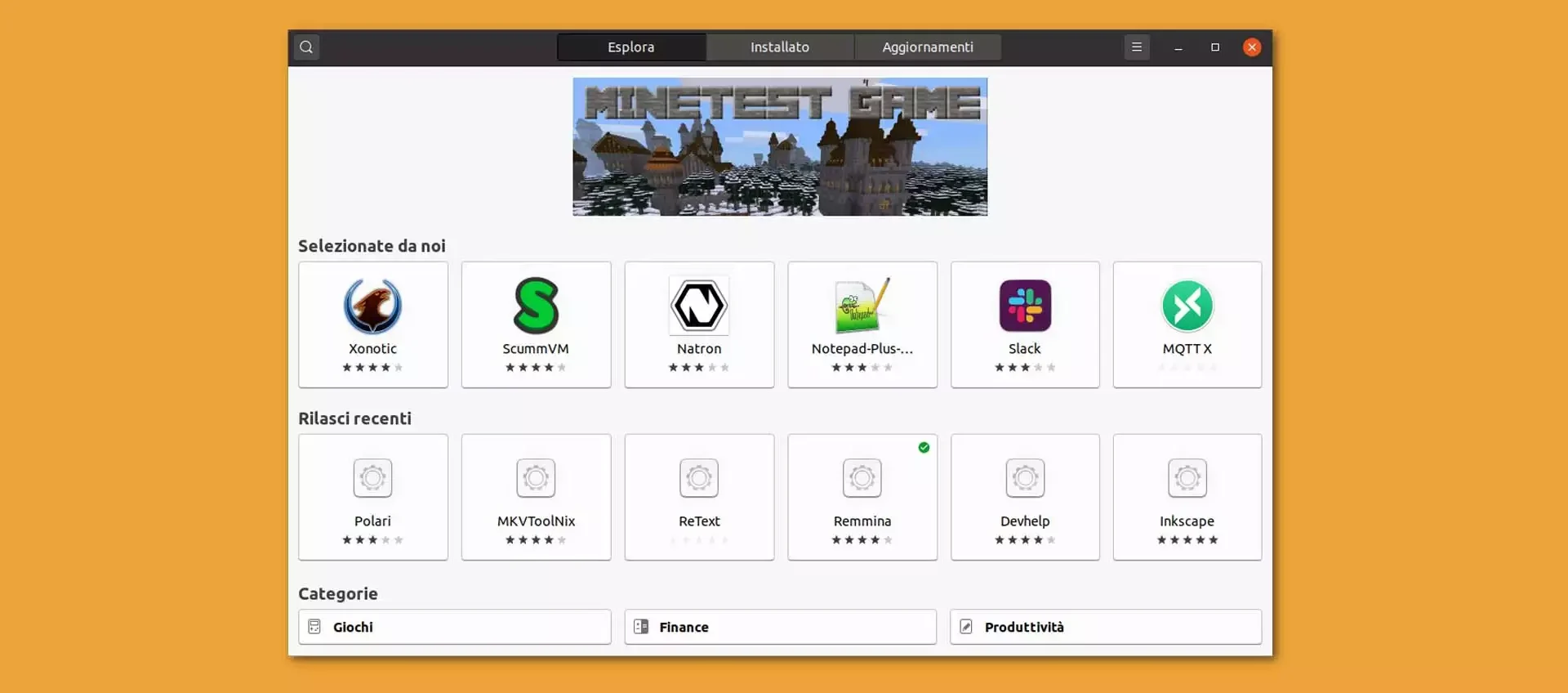
Task: Click the Giochi category icon
Action: tap(314, 627)
